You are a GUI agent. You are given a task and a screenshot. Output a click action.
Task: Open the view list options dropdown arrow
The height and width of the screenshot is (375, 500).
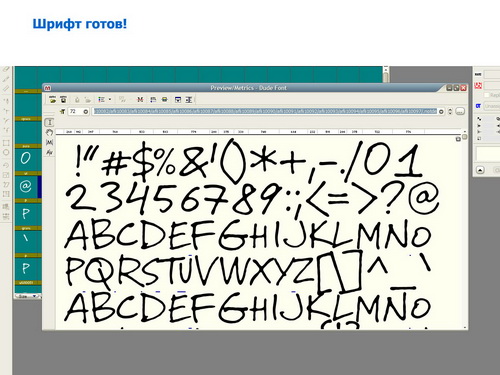point(110,99)
